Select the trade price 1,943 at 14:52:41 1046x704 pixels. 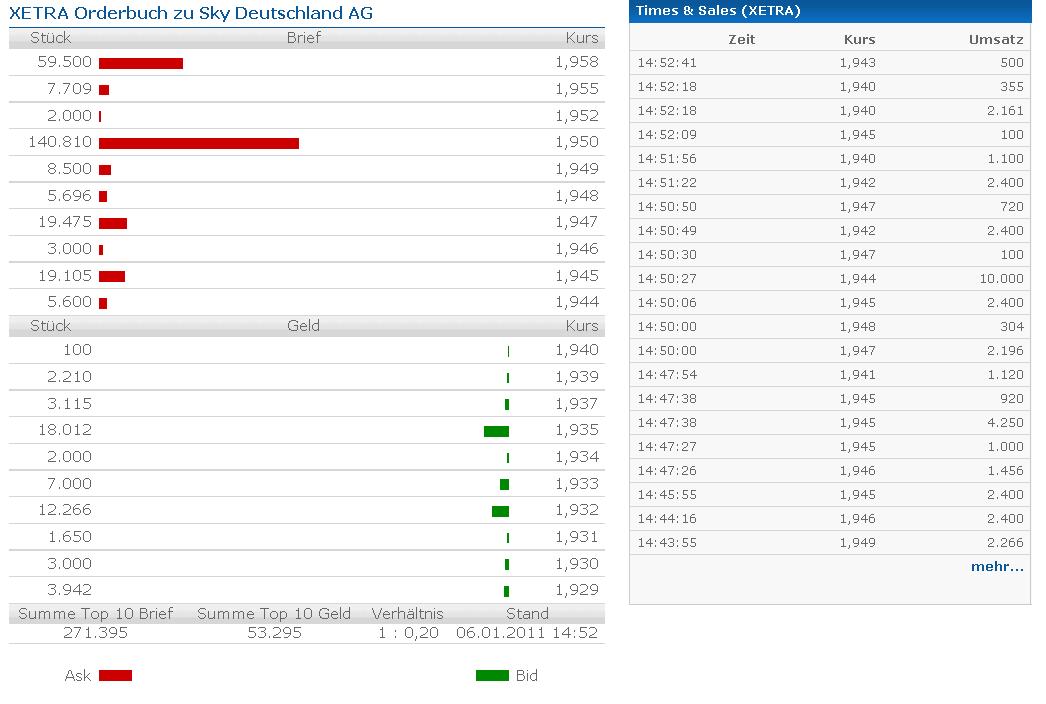click(858, 63)
